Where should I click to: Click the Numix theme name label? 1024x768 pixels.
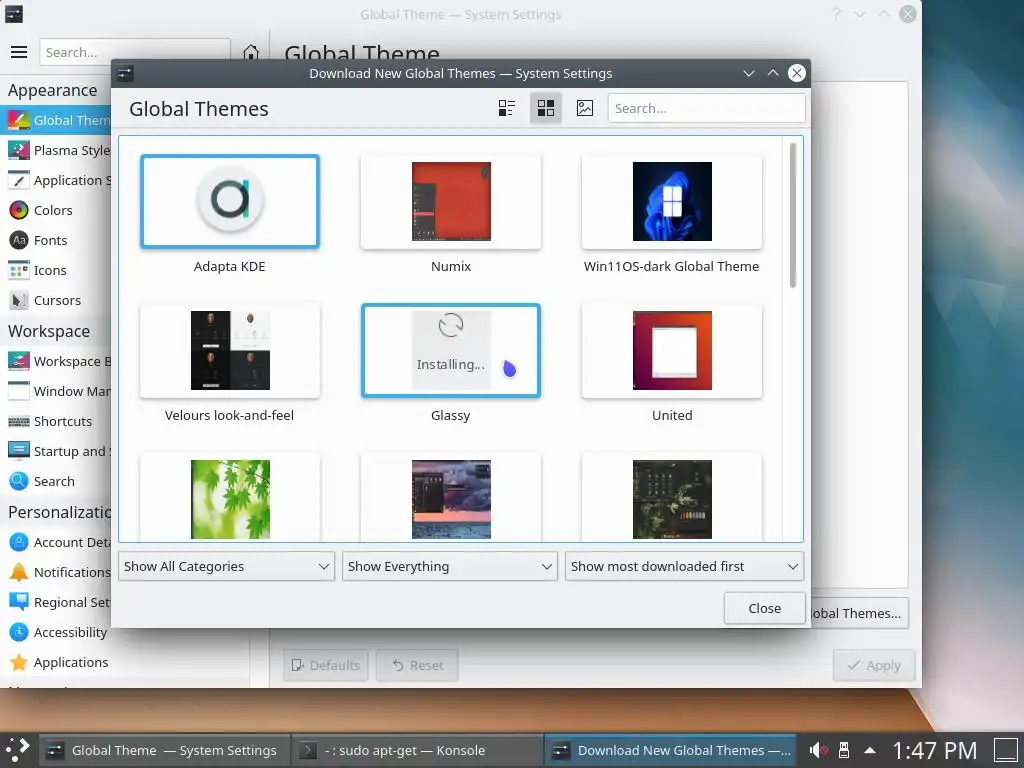point(451,266)
